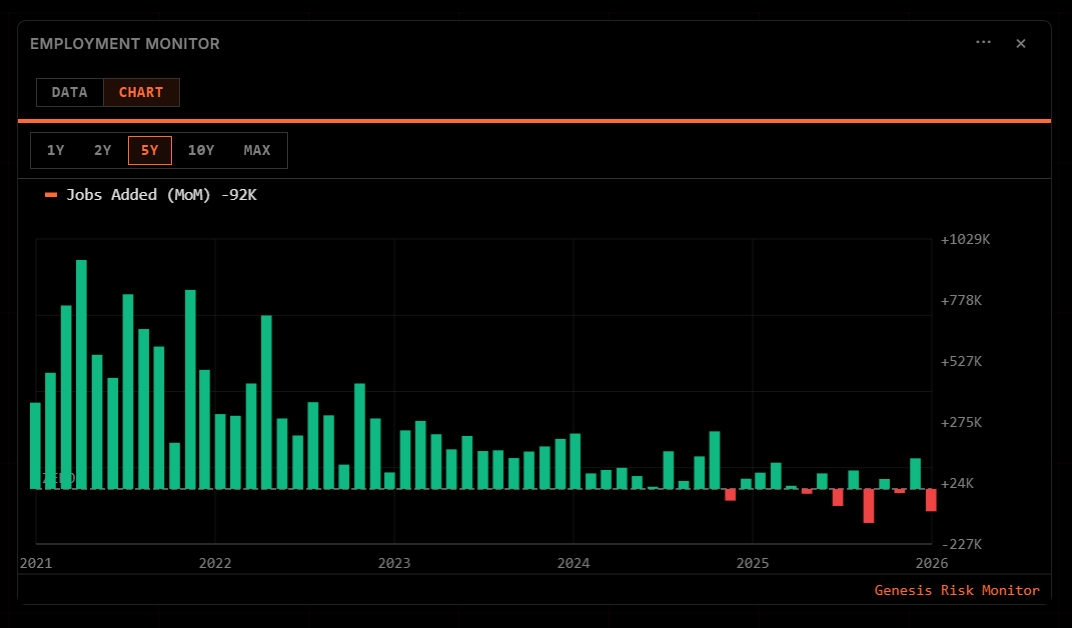Click the 2024 x-axis year label

pos(573,563)
